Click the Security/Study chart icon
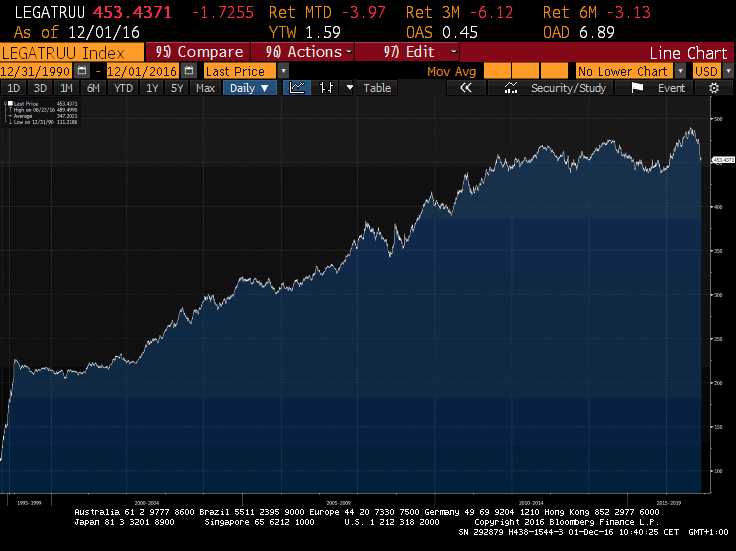This screenshot has width=736, height=551. [x=511, y=88]
